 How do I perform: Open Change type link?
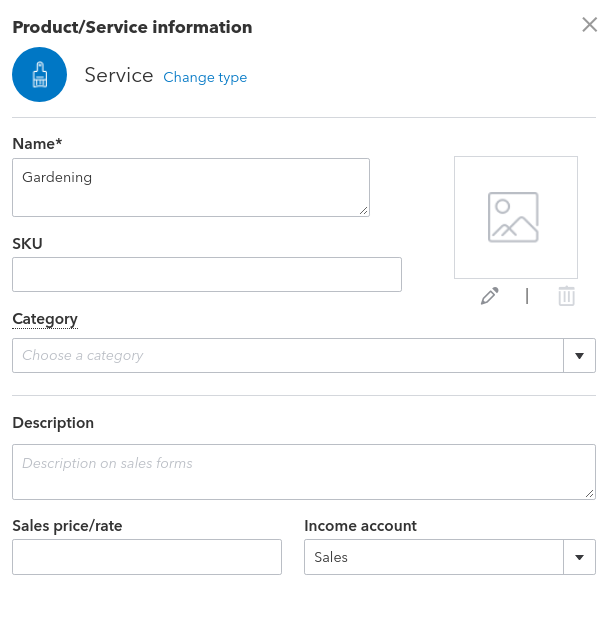point(205,77)
